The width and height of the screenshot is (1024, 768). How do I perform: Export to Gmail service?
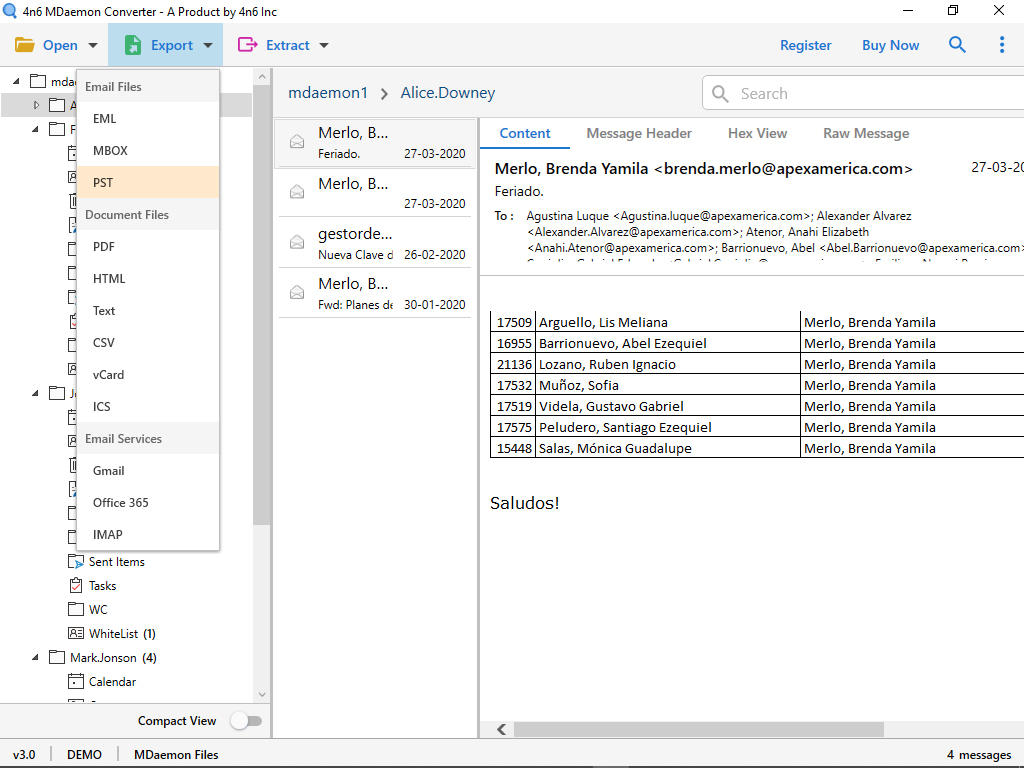pyautogui.click(x=148, y=470)
